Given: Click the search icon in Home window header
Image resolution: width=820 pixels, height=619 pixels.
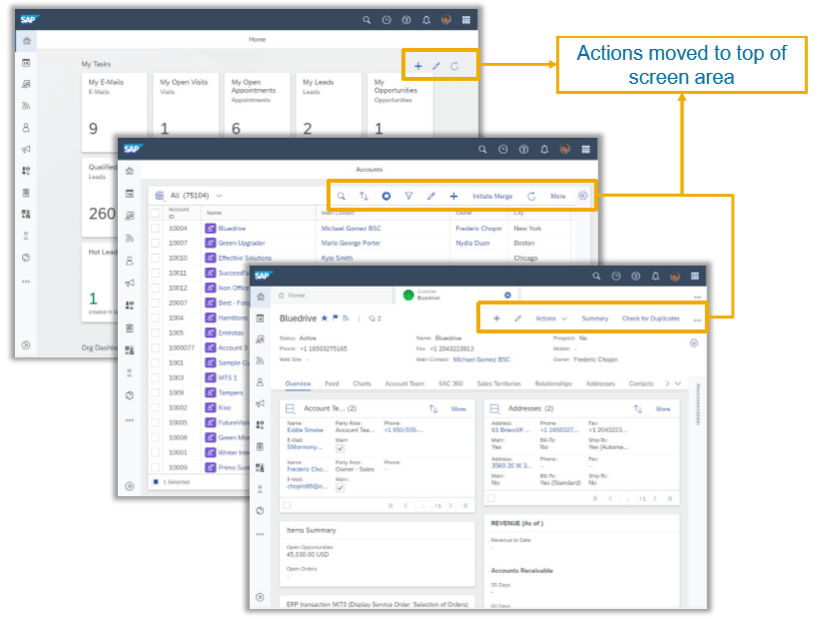Looking at the screenshot, I should (x=367, y=20).
